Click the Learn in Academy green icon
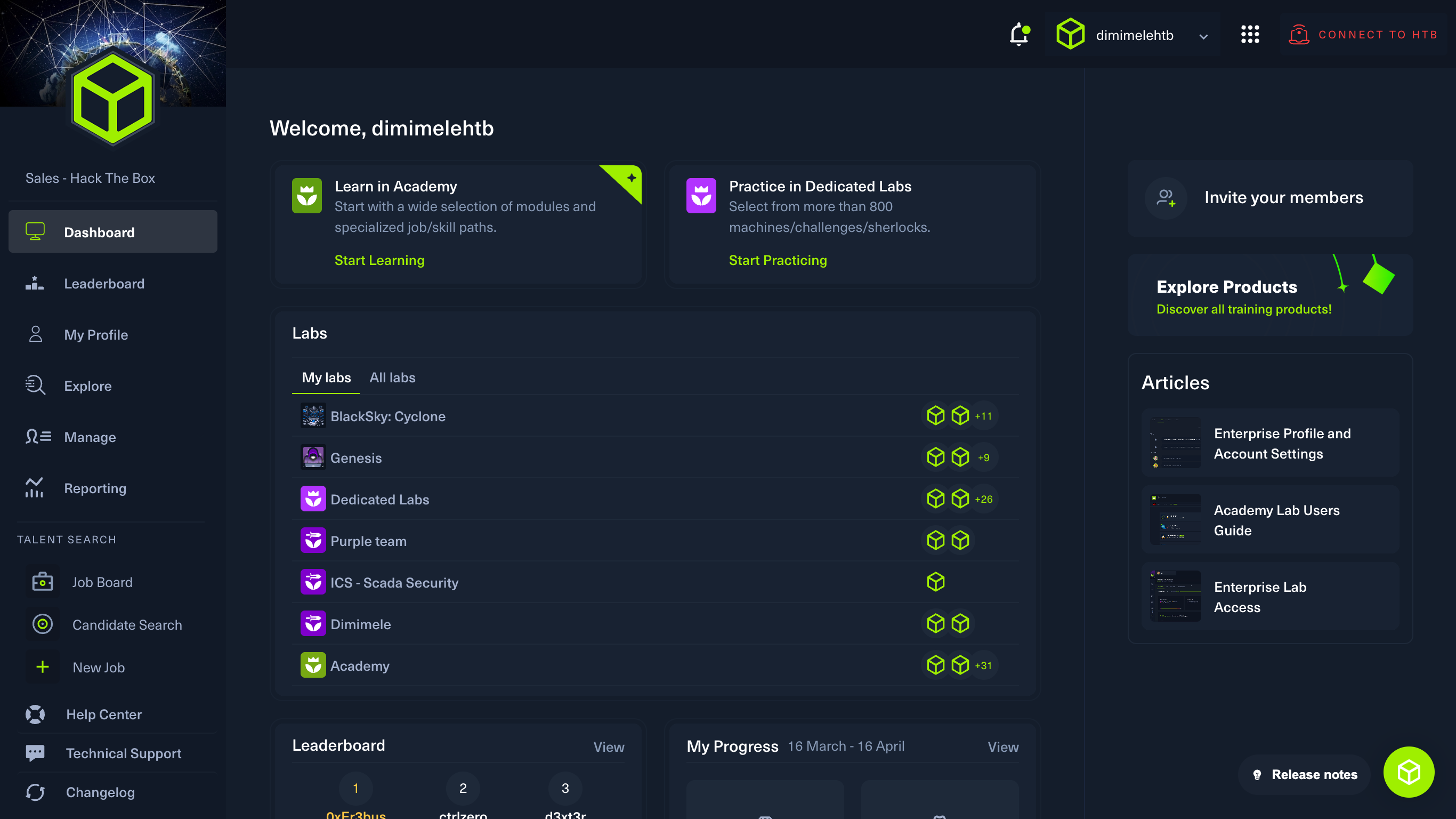The height and width of the screenshot is (819, 1456). [x=307, y=196]
